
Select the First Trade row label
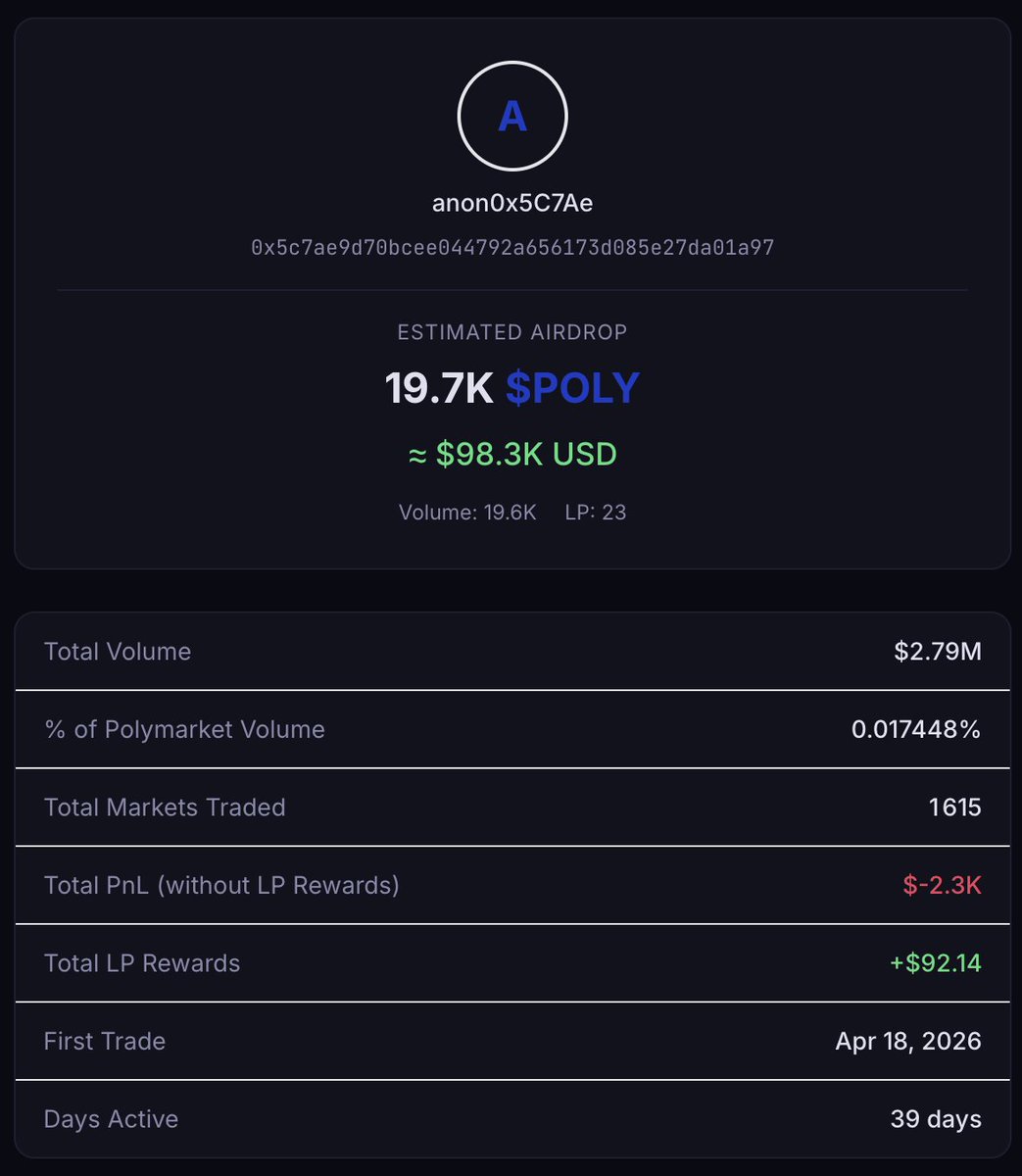click(105, 1041)
